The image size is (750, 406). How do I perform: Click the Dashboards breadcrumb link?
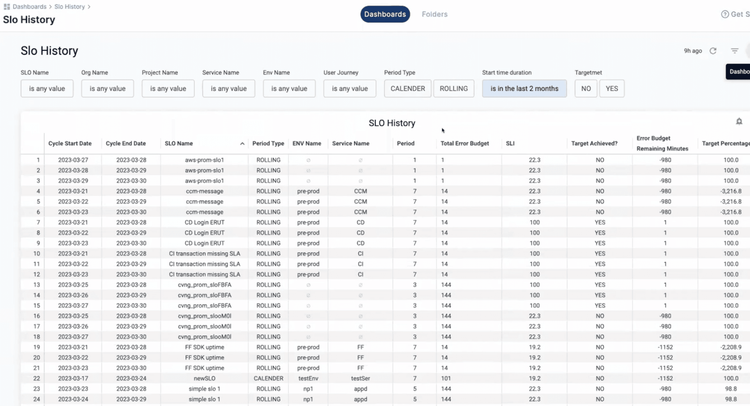[30, 7]
